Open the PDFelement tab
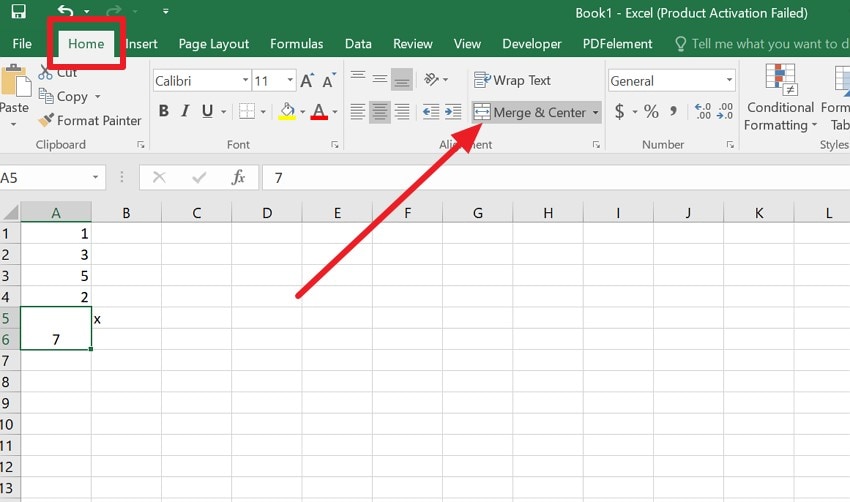The image size is (850, 502). click(x=617, y=44)
